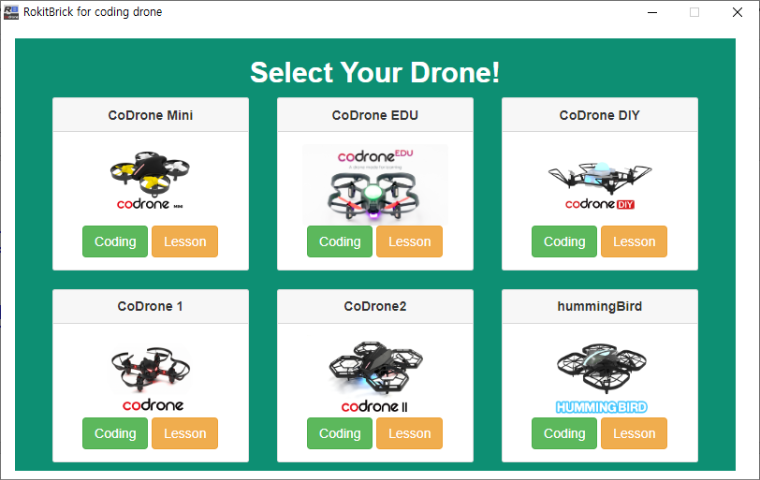View the CoDrone DIY Lesson
Viewport: 760px width, 480px height.
[634, 241]
